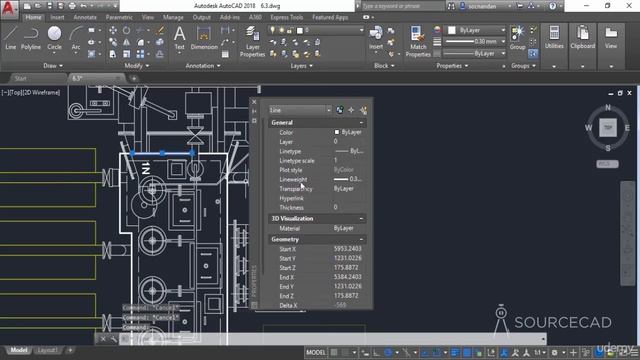Toggle lineweight display in status bar

[x=455, y=352]
